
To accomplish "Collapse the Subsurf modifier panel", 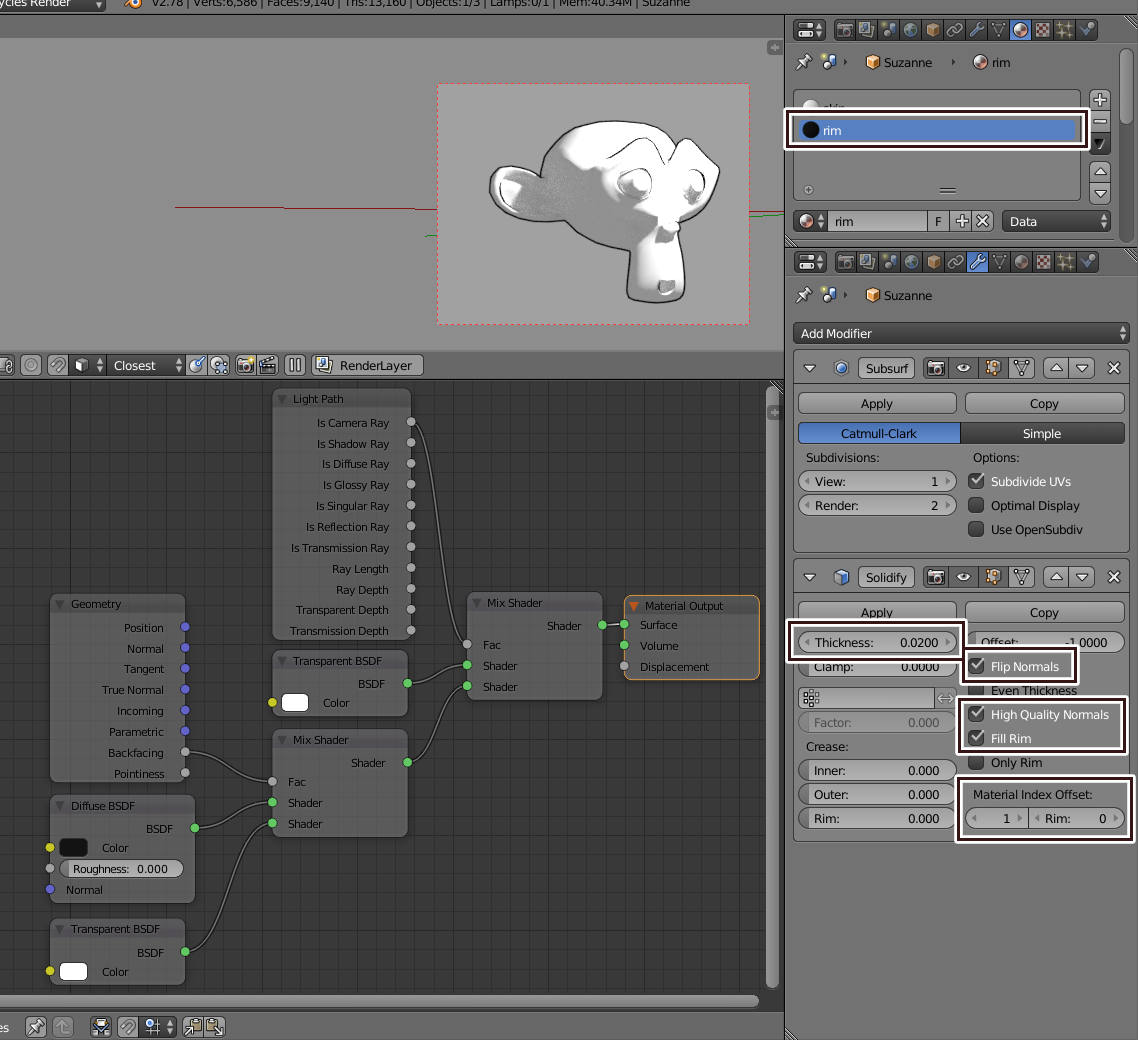I will 810,369.
